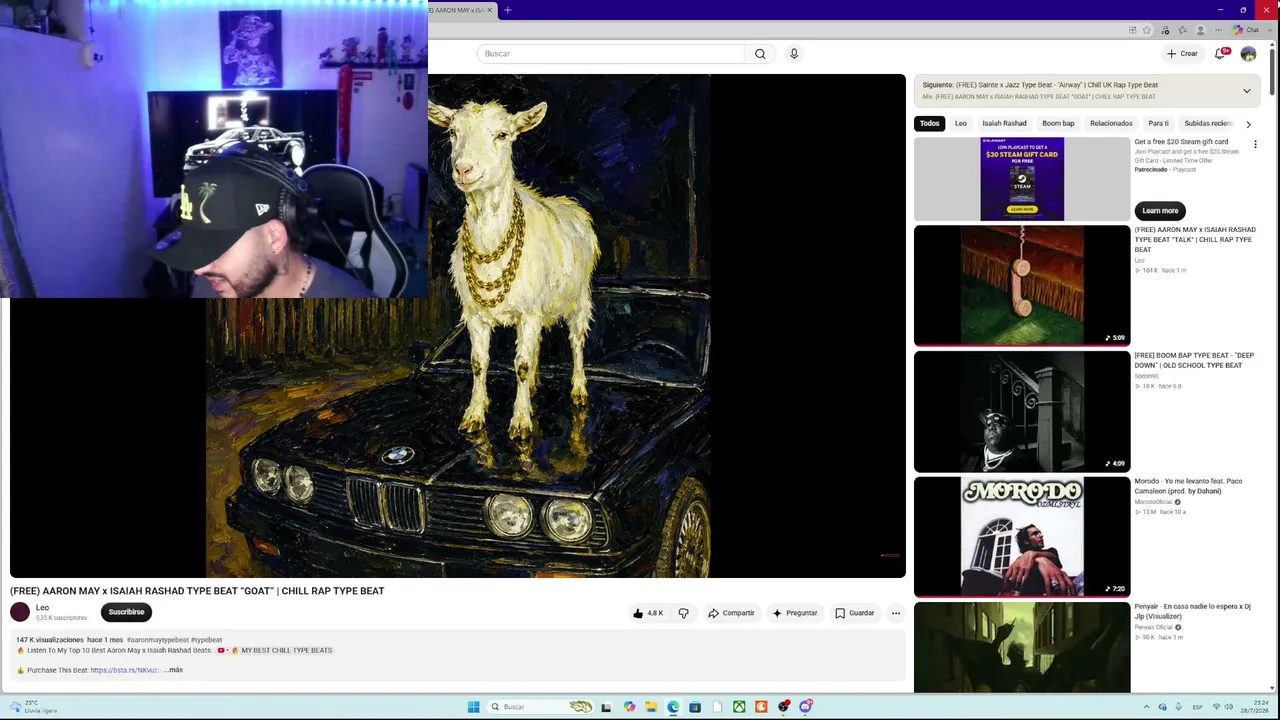Open Penyair video title

(1192, 611)
